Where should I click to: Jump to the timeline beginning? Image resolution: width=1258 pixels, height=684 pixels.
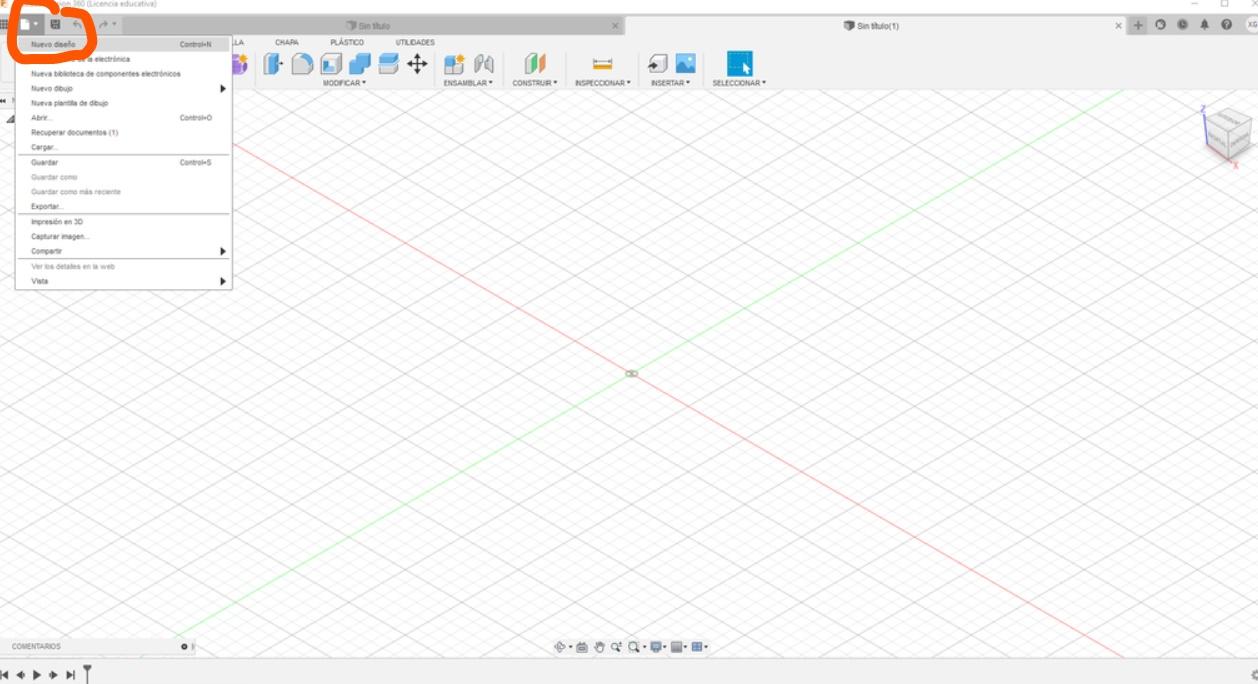coord(5,675)
